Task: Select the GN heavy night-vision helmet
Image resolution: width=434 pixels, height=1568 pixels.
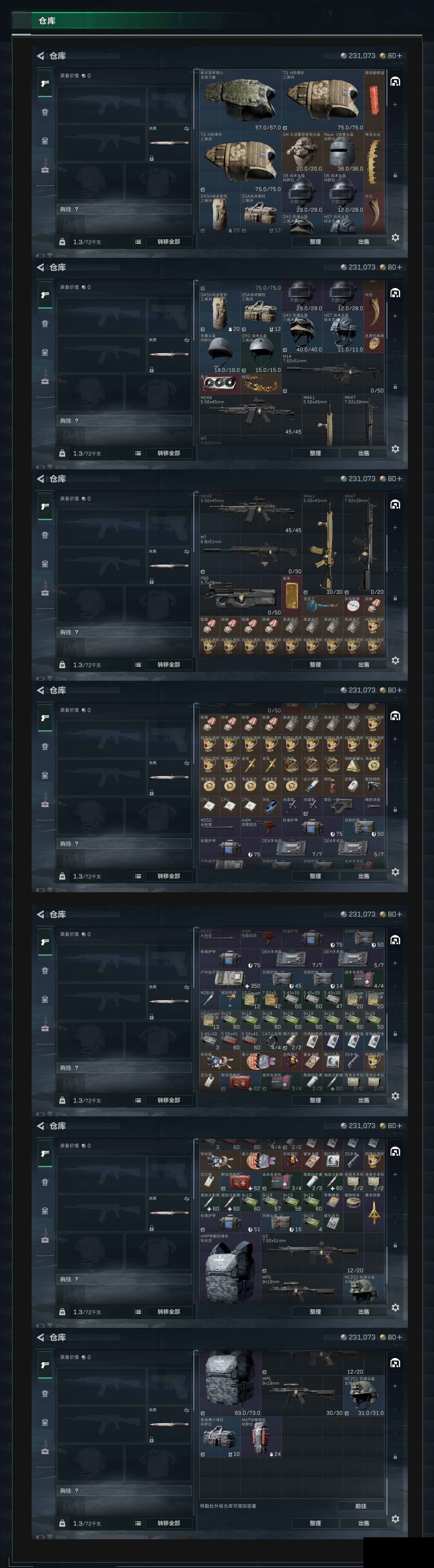Action: (302, 152)
